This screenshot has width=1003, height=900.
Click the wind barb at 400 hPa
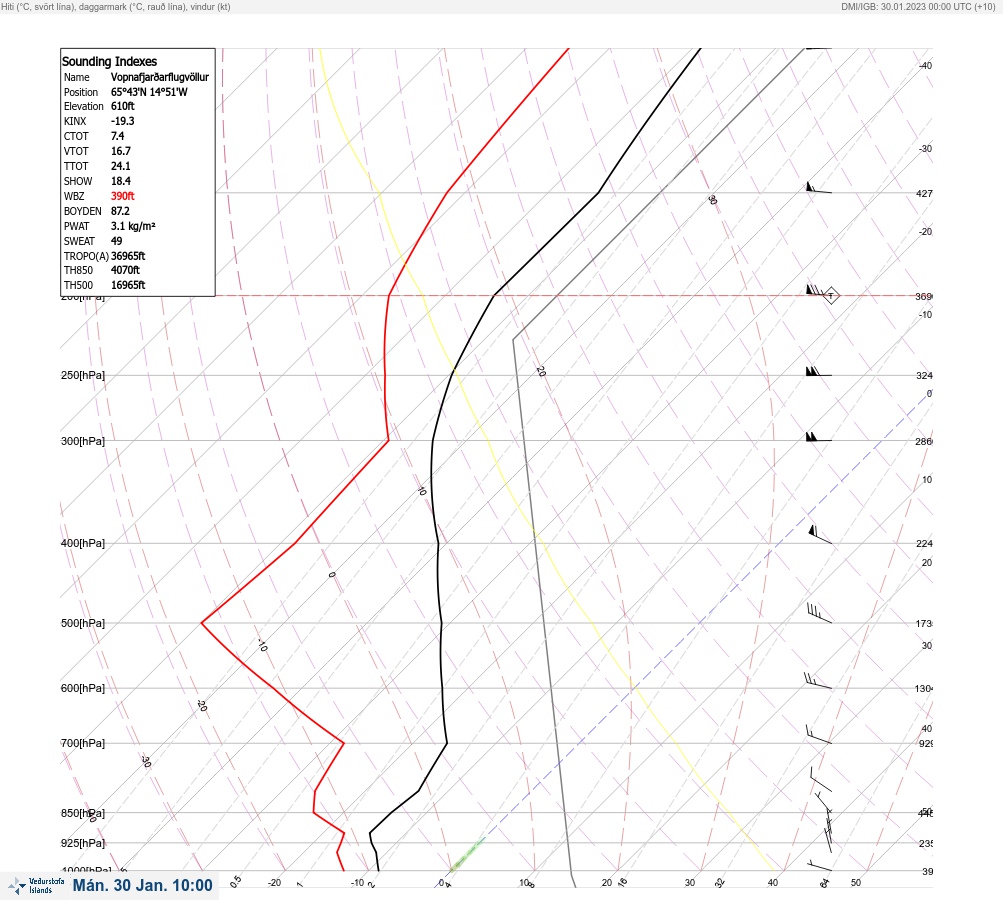[x=820, y=535]
